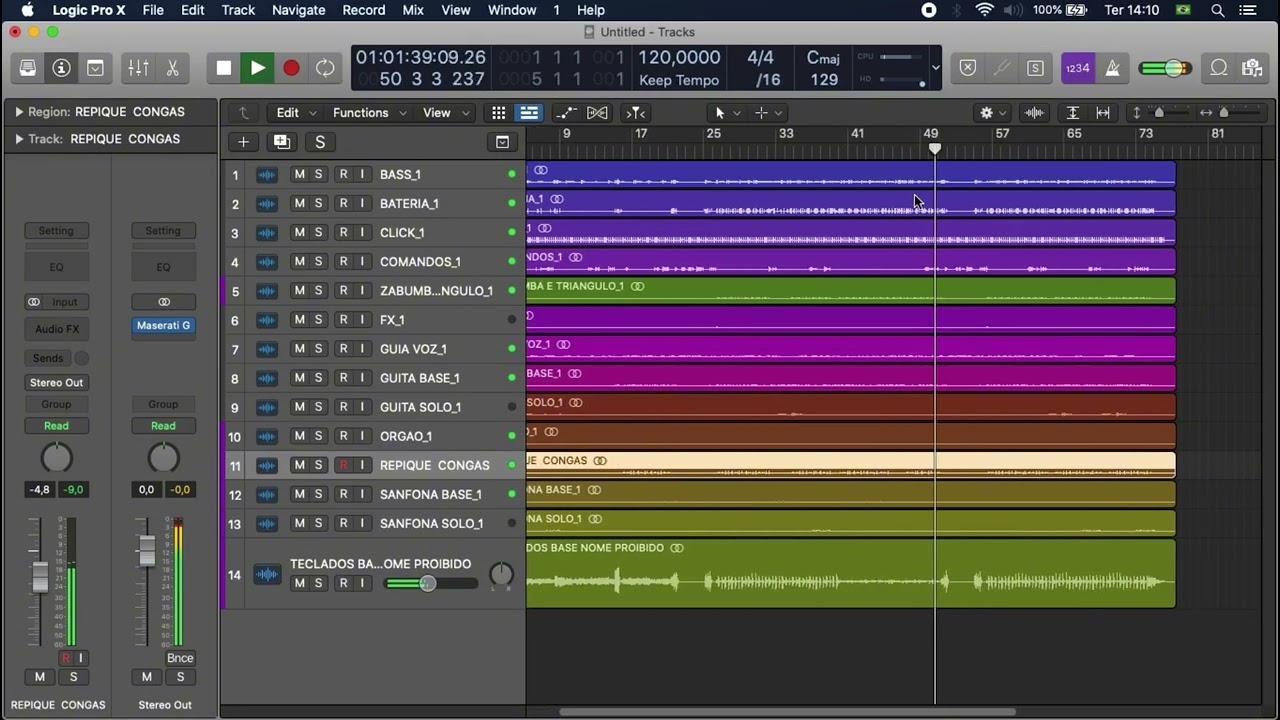Viewport: 1280px width, 720px height.
Task: Start recording with the red Record button
Action: pos(291,68)
